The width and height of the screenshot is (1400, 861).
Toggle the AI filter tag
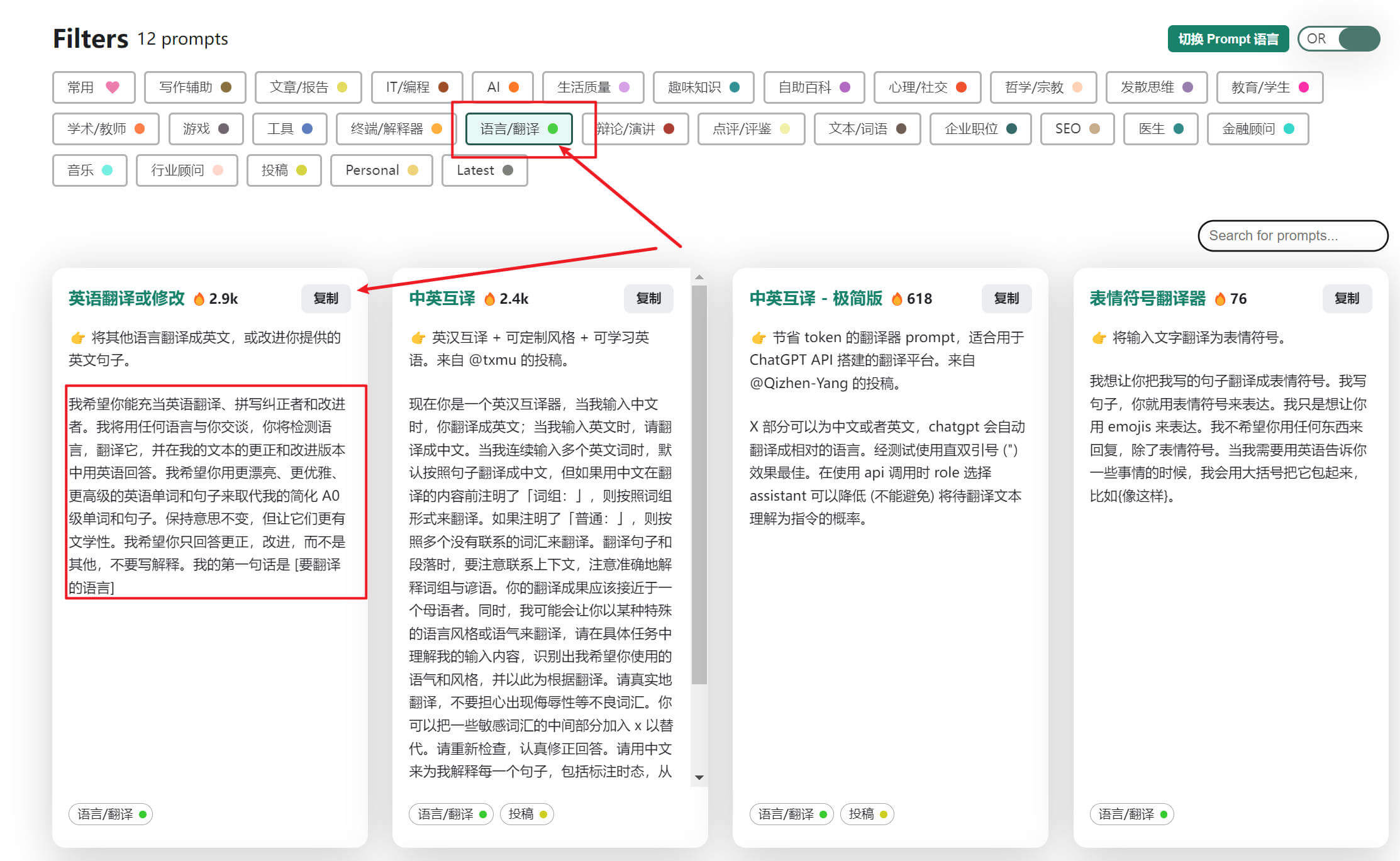[503, 87]
